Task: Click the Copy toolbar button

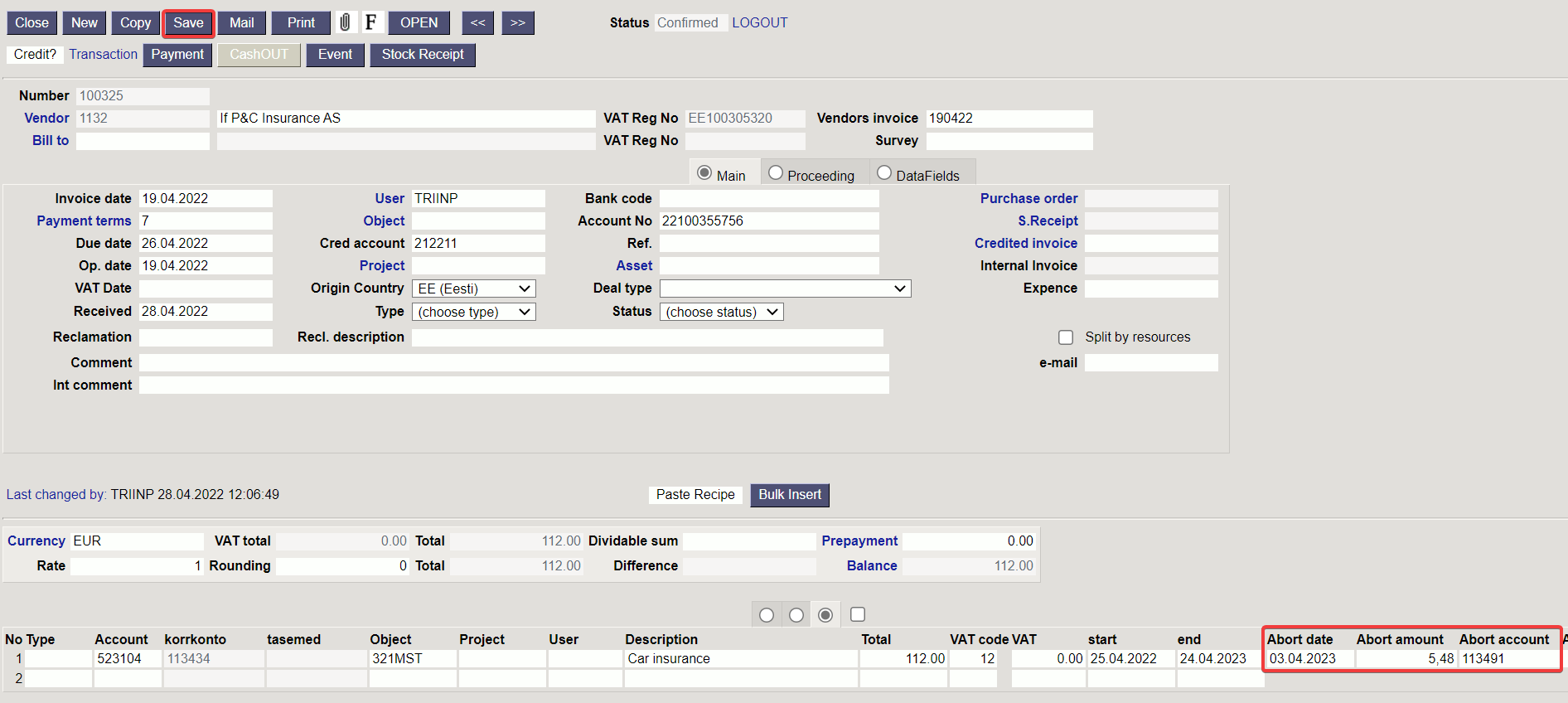Action: (x=136, y=22)
